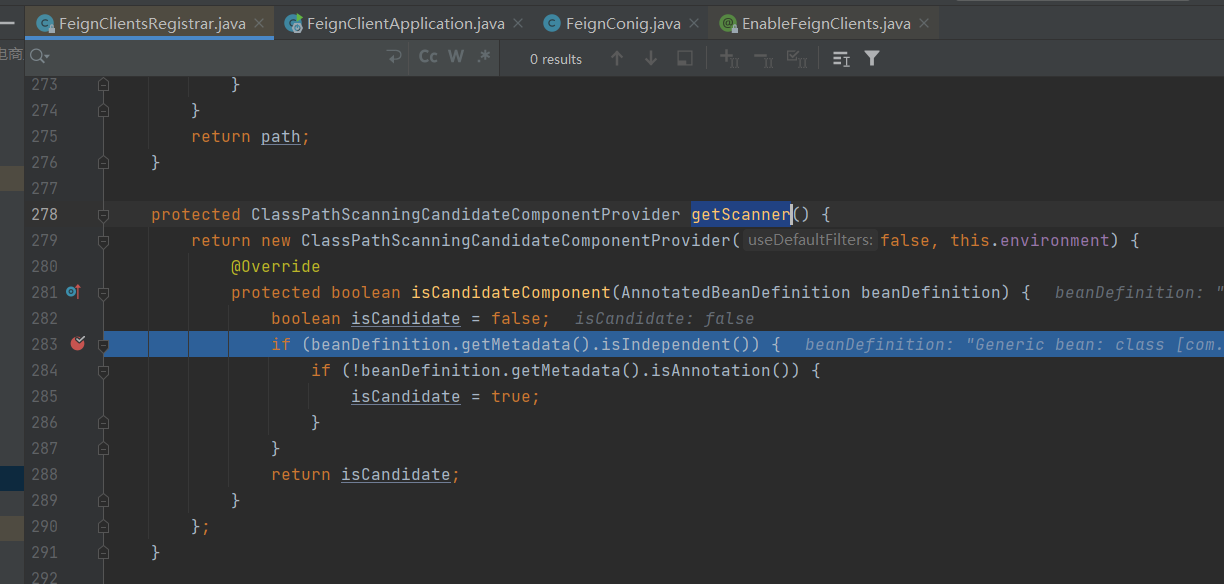Click 'isCandidate = true;' on line 285
The image size is (1224, 584).
[445, 396]
